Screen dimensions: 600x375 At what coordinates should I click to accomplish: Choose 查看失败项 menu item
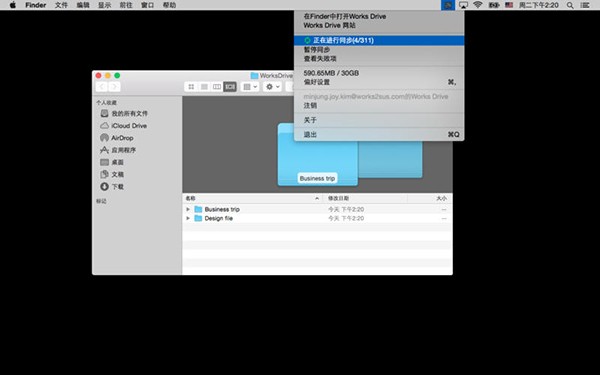point(379,59)
